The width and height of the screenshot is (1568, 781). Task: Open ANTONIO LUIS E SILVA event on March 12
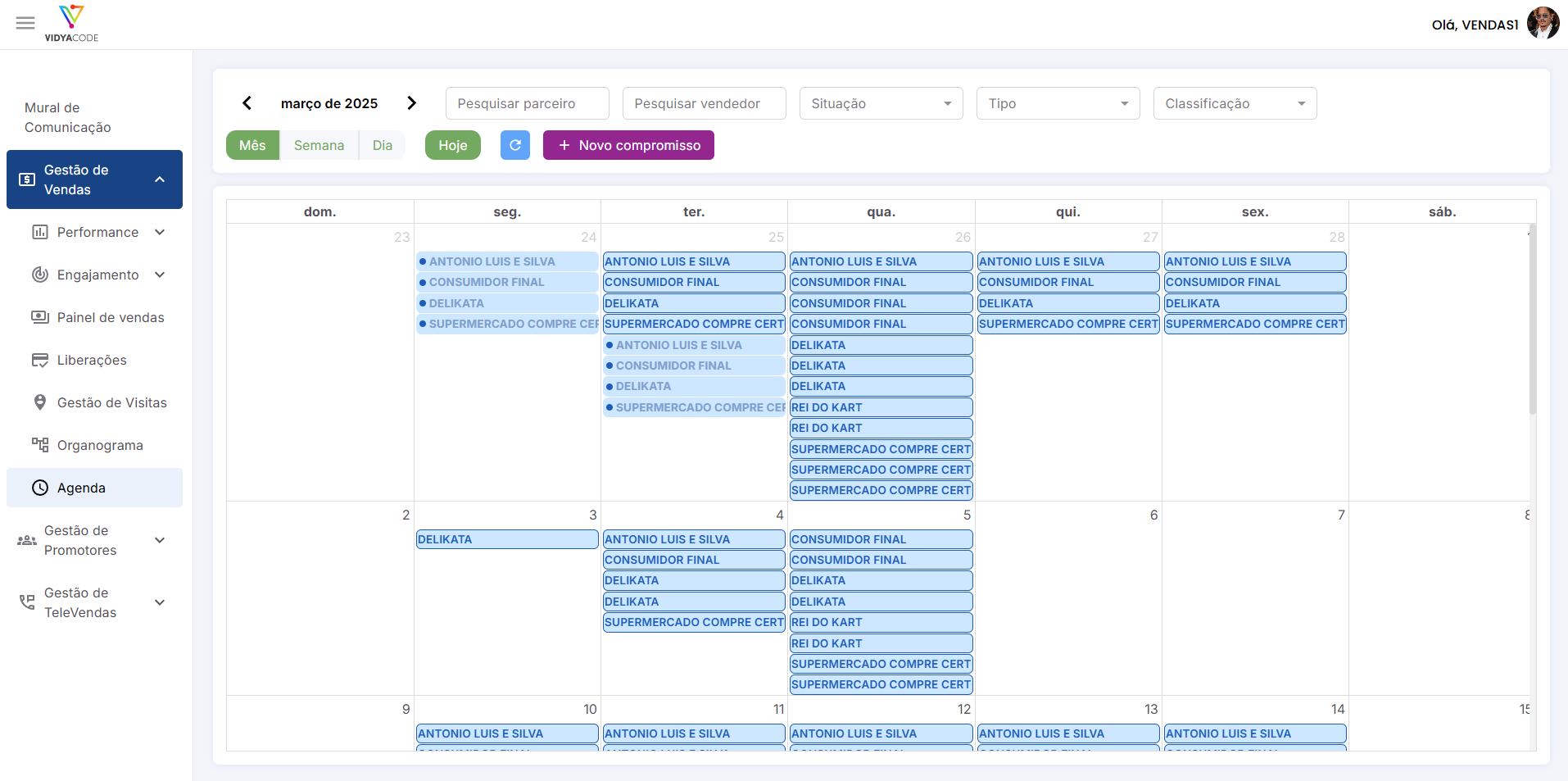coord(881,733)
